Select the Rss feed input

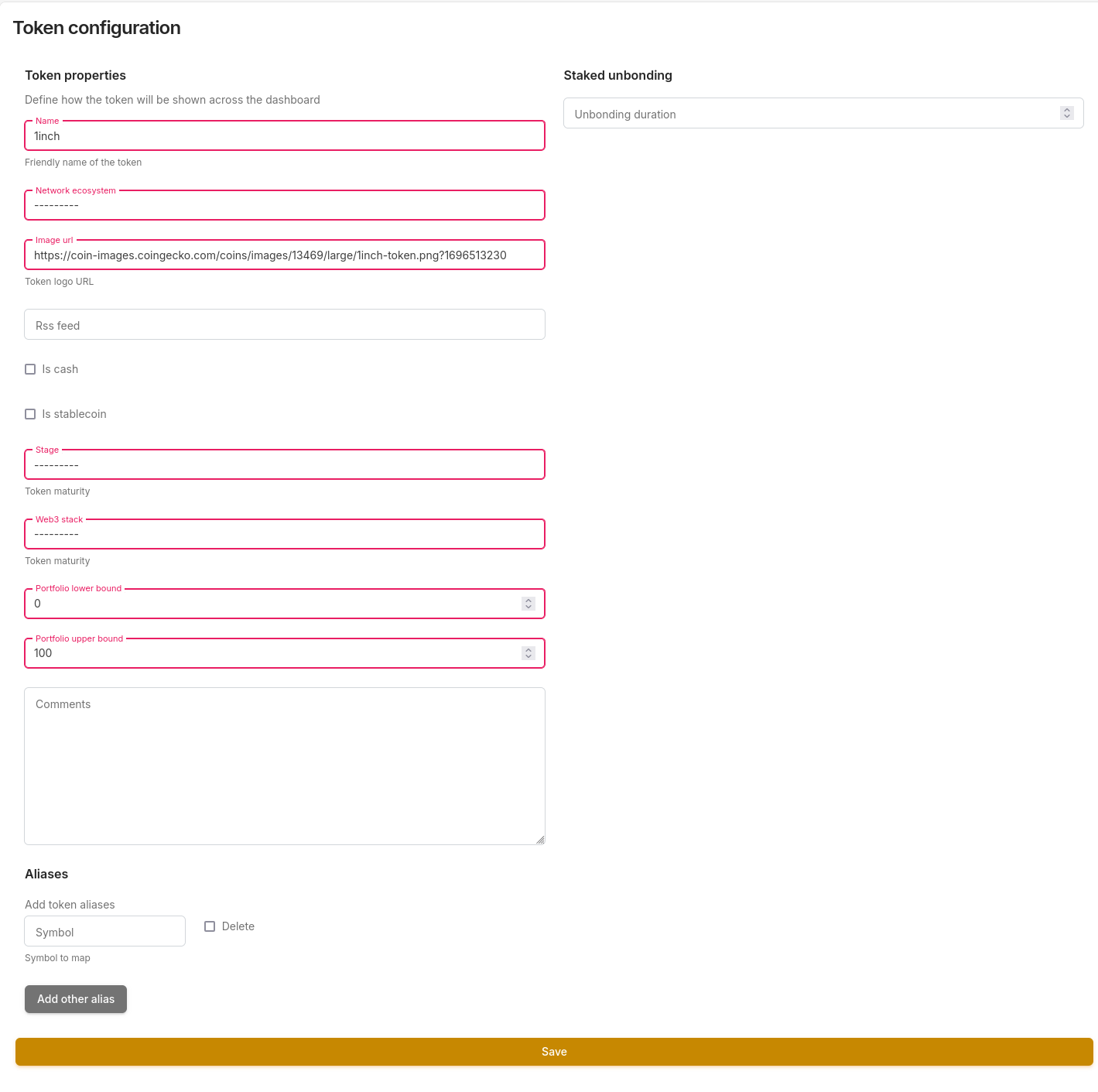tap(284, 325)
